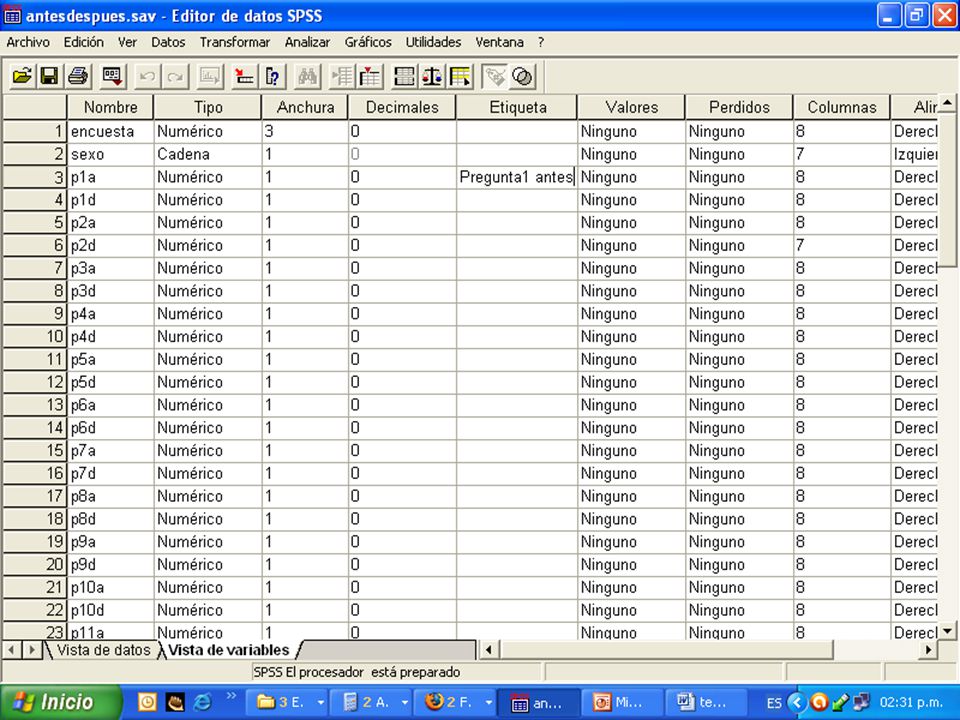Click the Perdidos column header
The height and width of the screenshot is (720, 960).
coord(739,107)
